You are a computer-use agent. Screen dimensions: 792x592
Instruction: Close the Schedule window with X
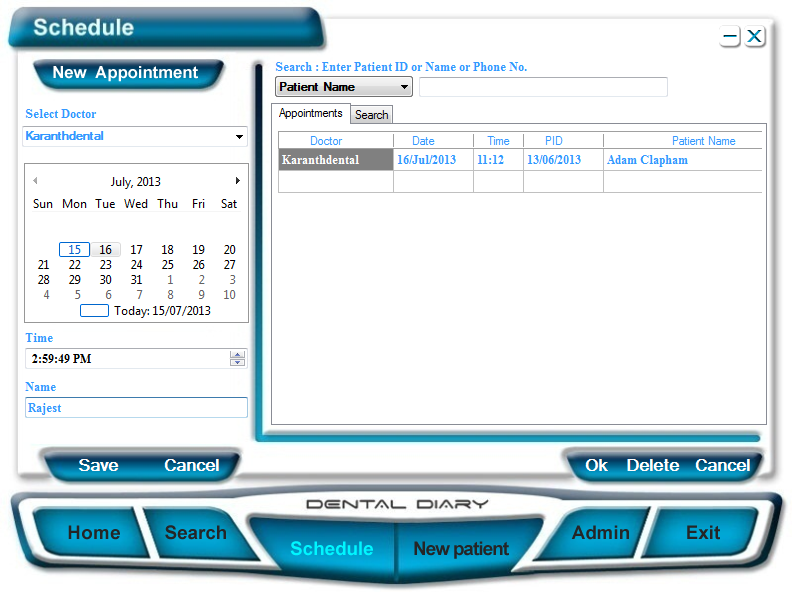[755, 37]
